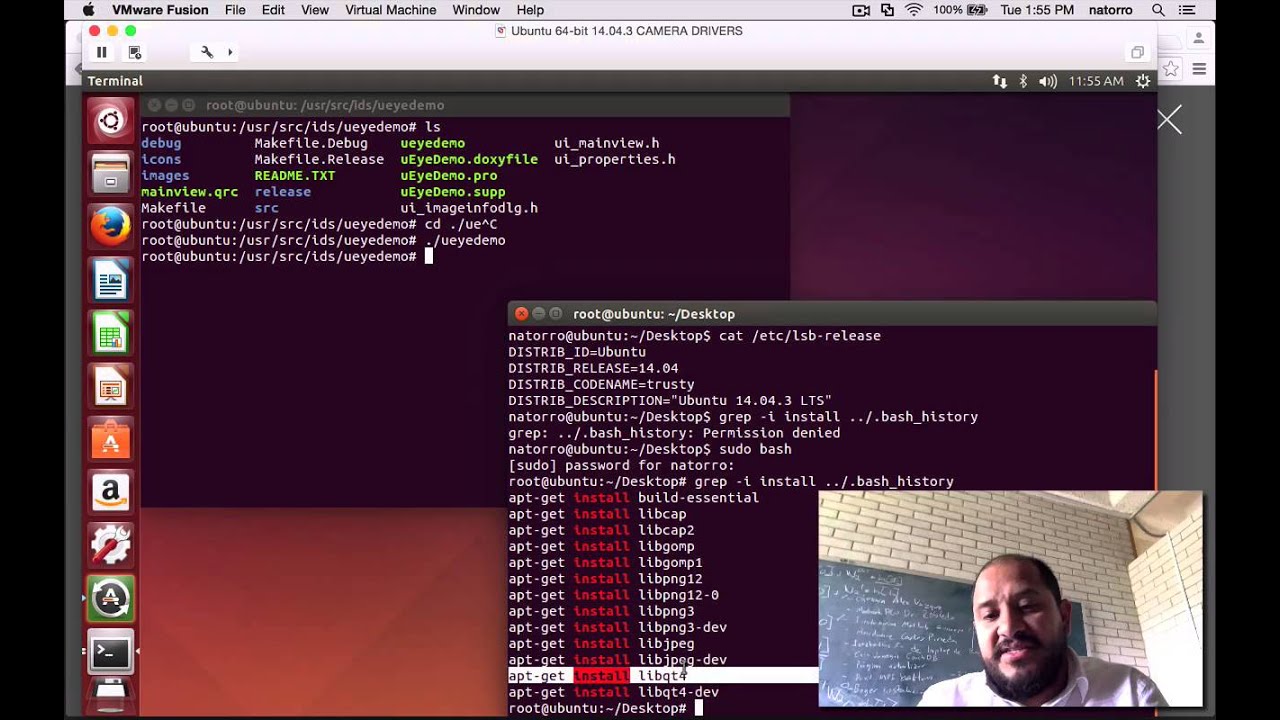Click 'libqt4-dev' install line

pos(614,692)
